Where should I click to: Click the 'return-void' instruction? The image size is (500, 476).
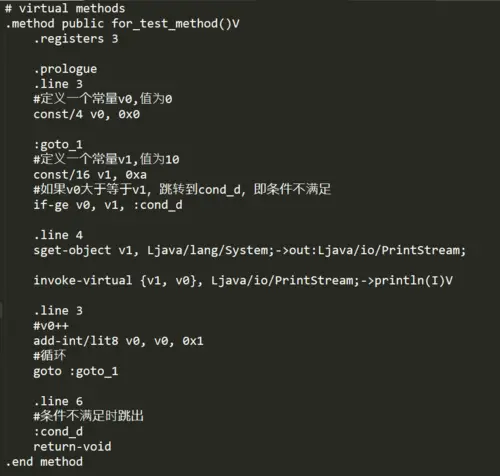pos(72,447)
